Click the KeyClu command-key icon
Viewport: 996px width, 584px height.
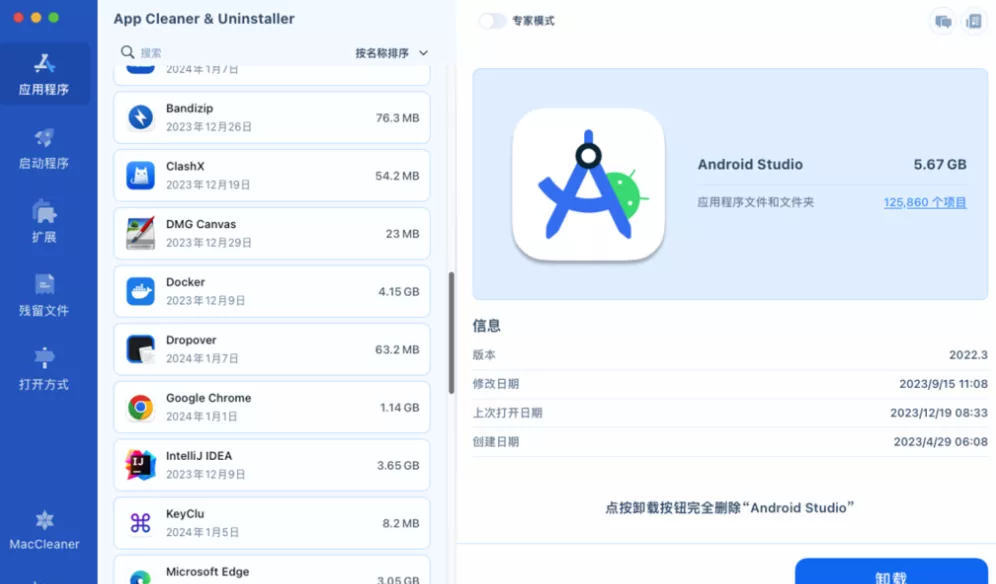pyautogui.click(x=140, y=523)
